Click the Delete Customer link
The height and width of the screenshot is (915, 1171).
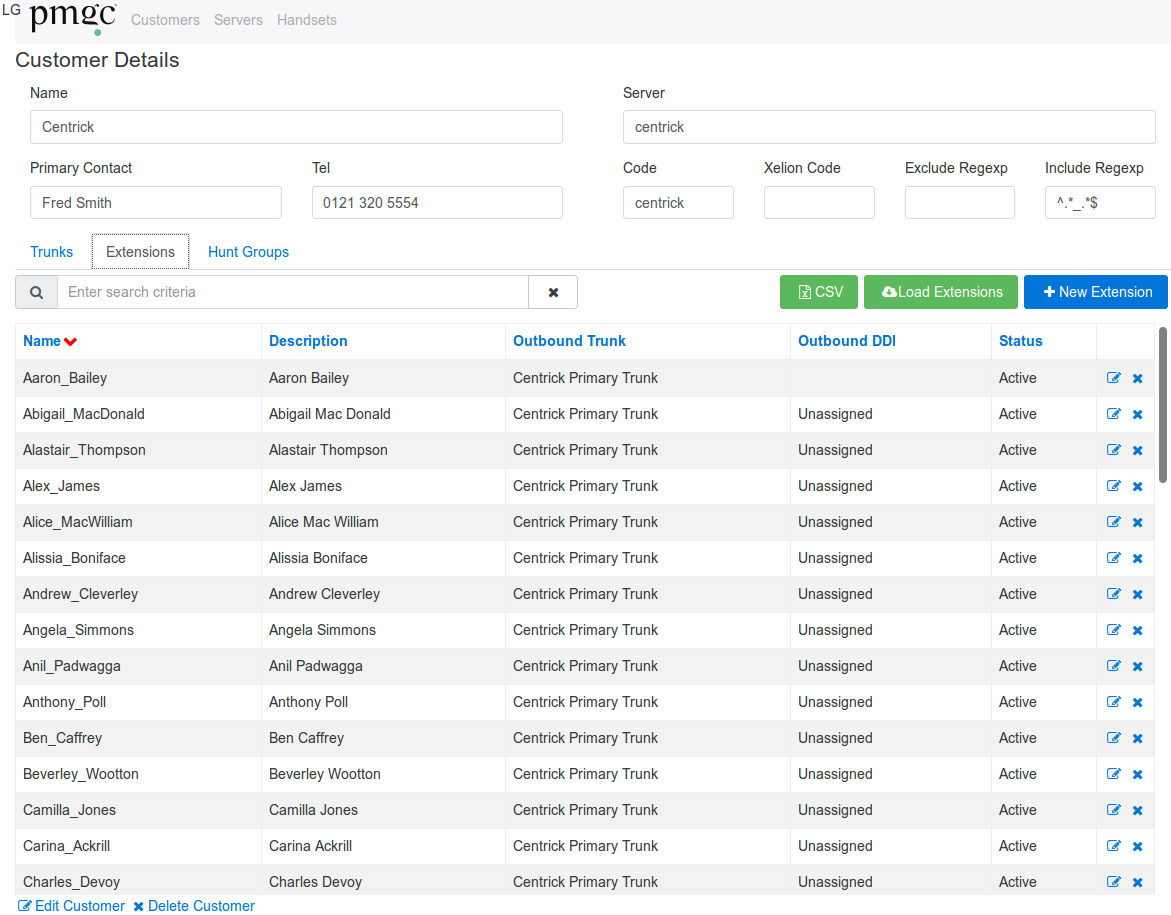(x=194, y=906)
